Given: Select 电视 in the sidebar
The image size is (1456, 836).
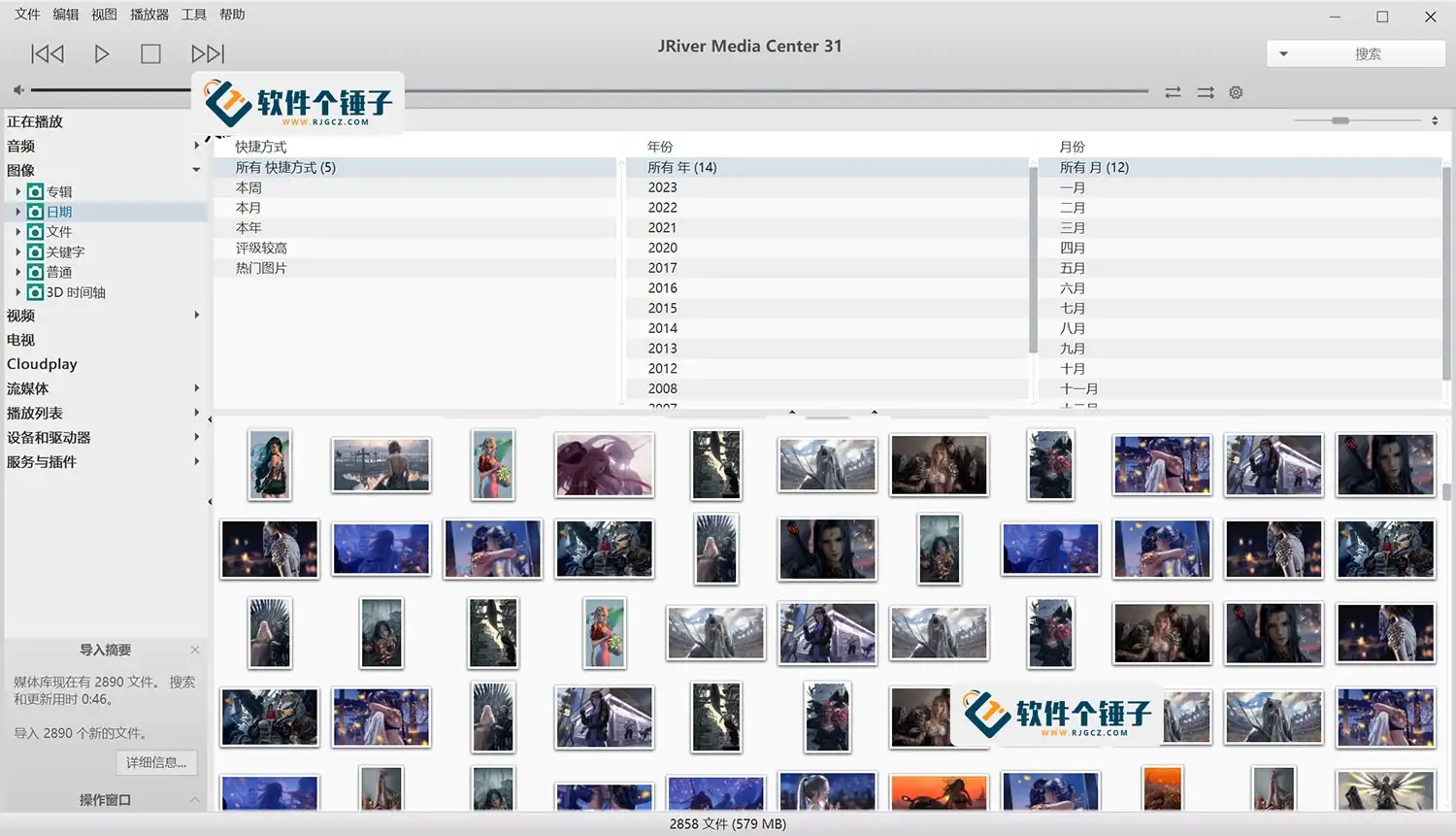Looking at the screenshot, I should [x=20, y=340].
